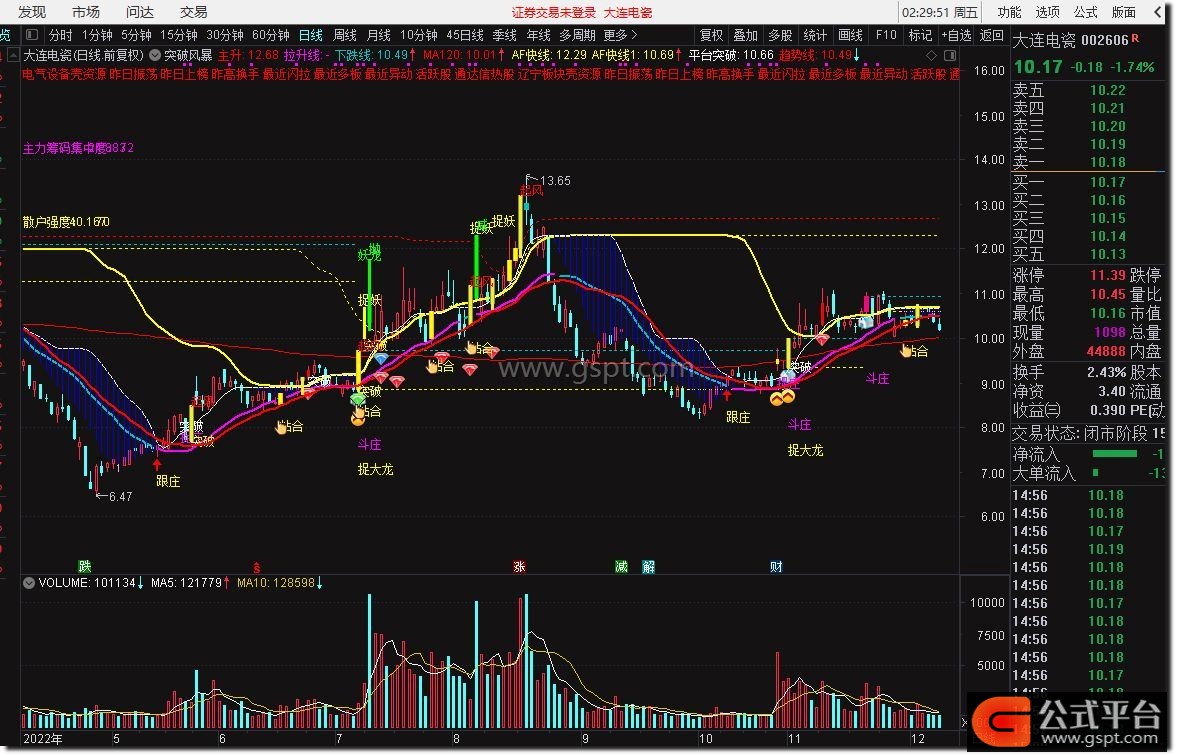The height and width of the screenshot is (755, 1177).
Task: Click the 统计 statistics button
Action: [x=815, y=35]
